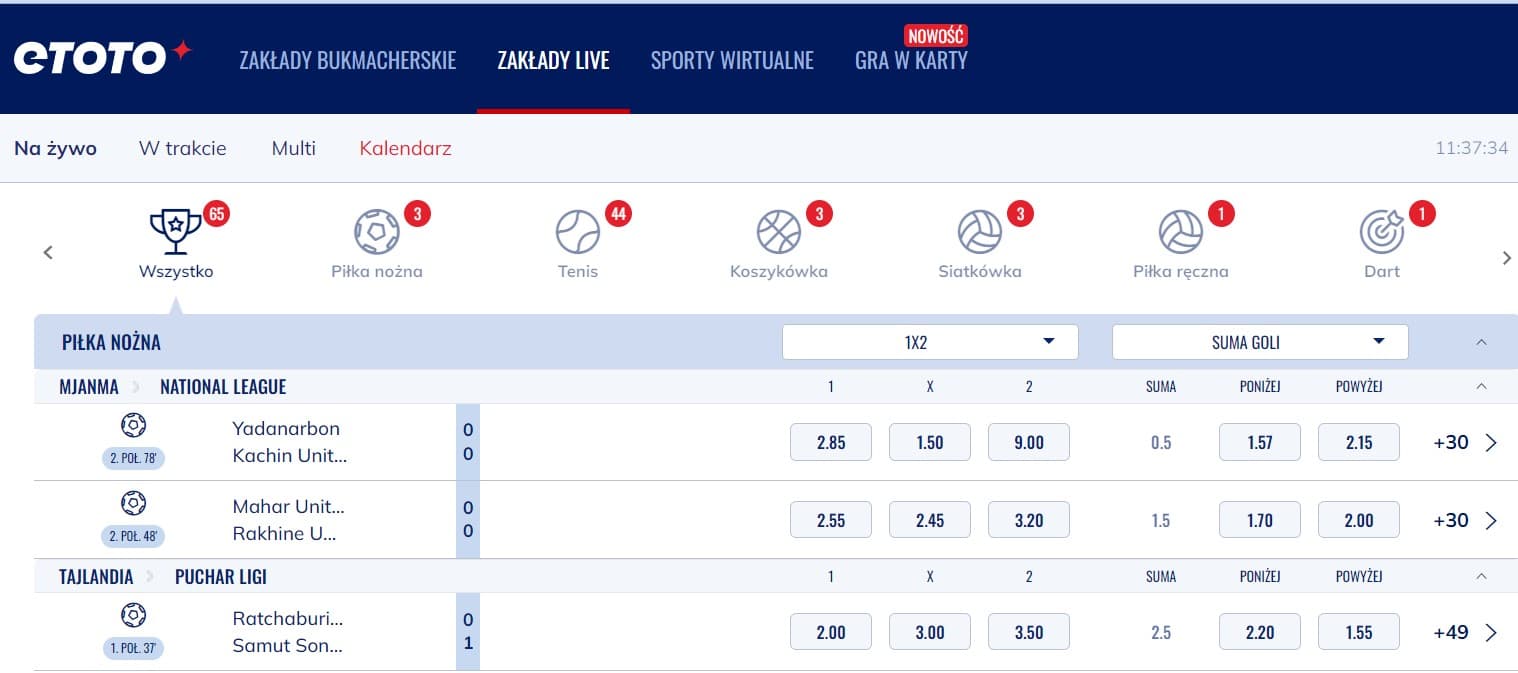
Task: Switch to the Kalendarz tab
Action: coord(405,149)
